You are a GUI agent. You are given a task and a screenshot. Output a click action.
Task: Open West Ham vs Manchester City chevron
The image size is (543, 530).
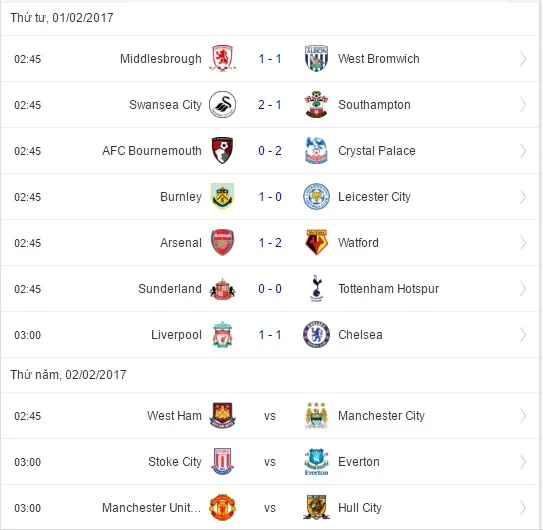pyautogui.click(x=523, y=416)
